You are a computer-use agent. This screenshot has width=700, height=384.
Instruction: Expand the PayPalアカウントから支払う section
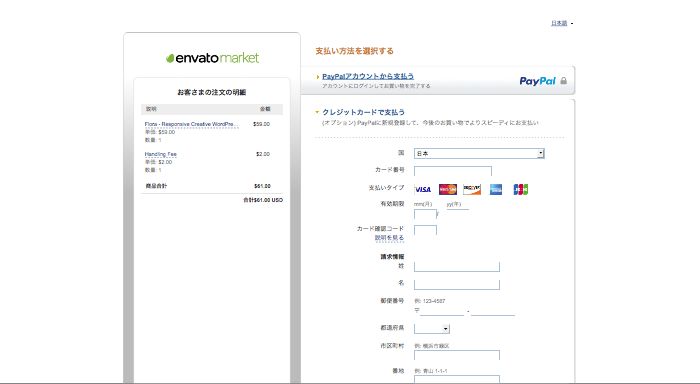(368, 76)
